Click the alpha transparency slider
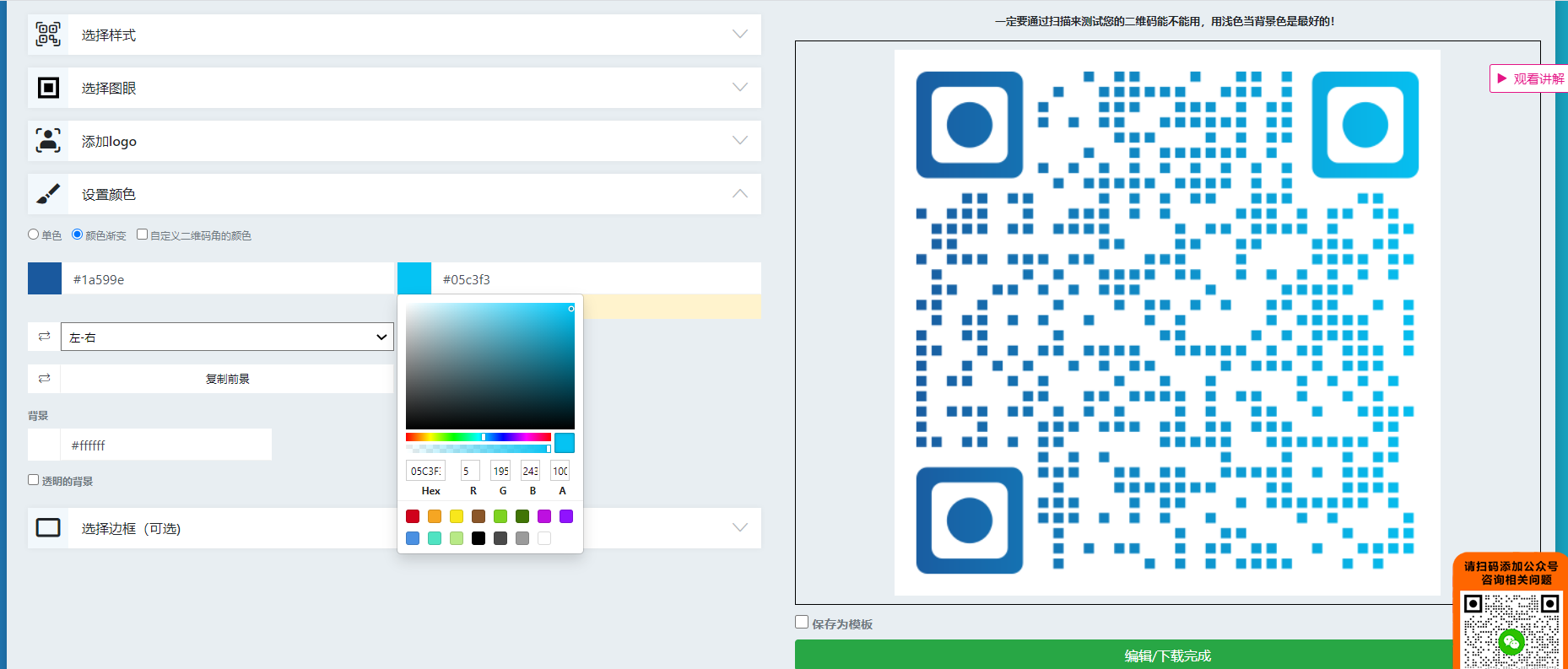 point(479,449)
